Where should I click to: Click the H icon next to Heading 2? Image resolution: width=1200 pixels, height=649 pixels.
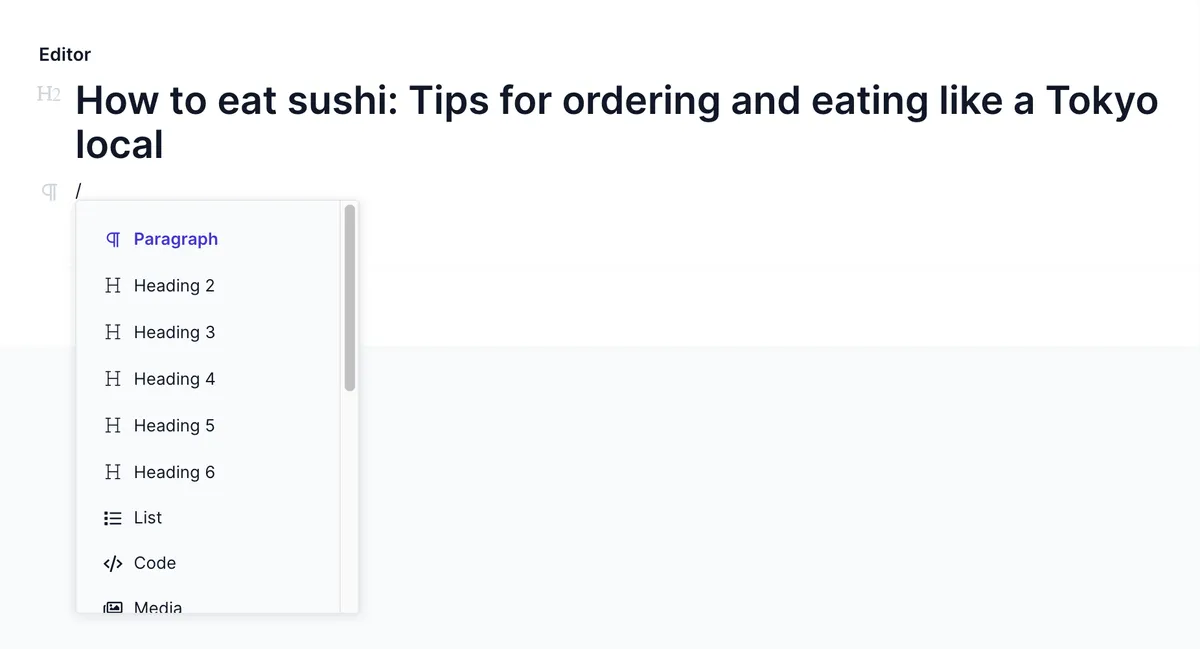[113, 285]
